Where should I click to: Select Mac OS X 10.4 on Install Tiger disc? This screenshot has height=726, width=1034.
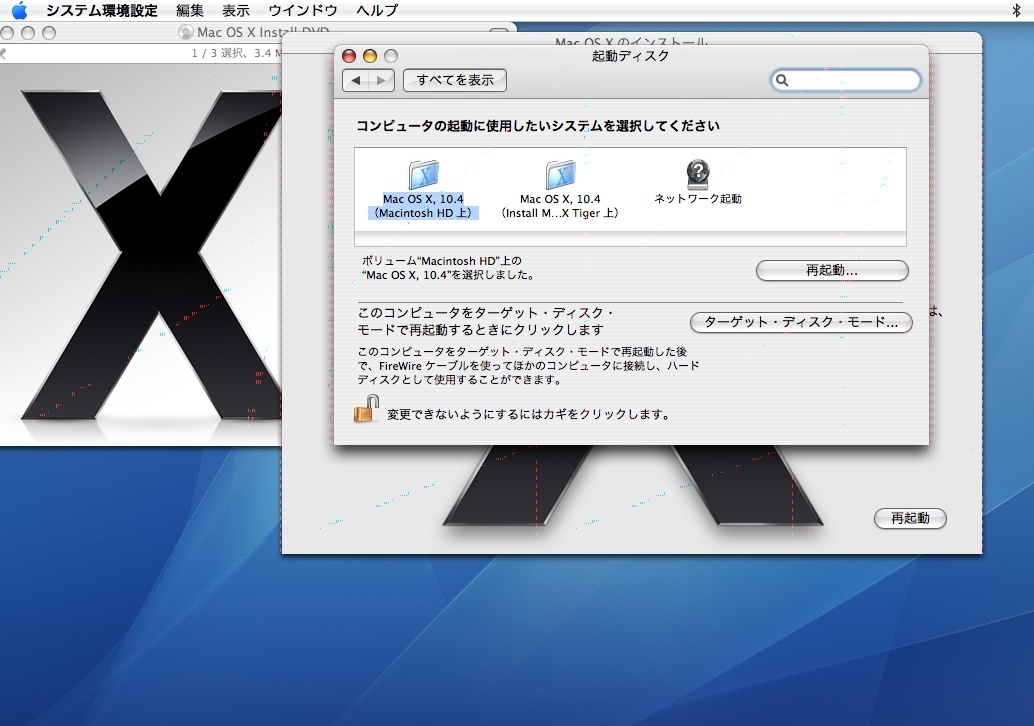click(560, 177)
